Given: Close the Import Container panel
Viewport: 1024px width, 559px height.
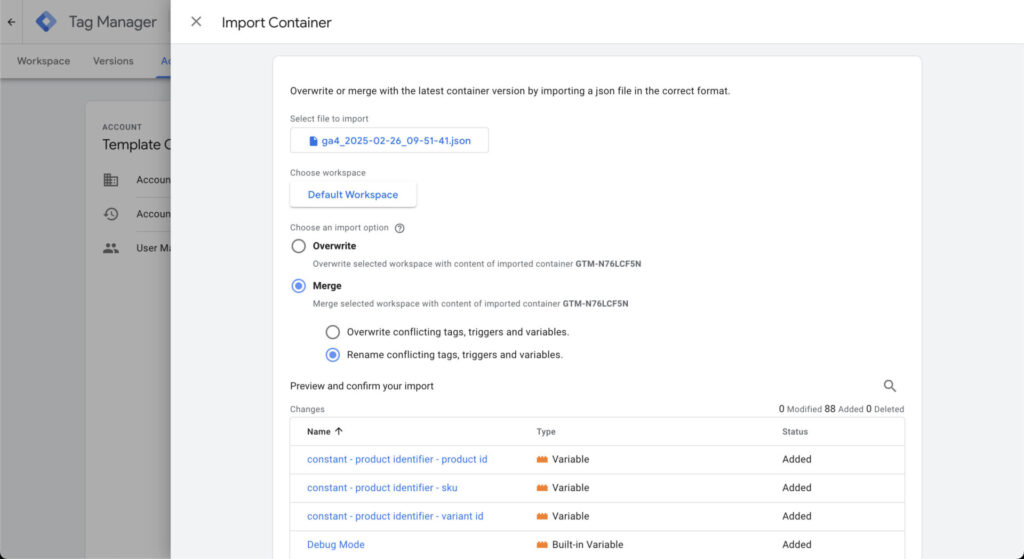Looking at the screenshot, I should (x=196, y=22).
